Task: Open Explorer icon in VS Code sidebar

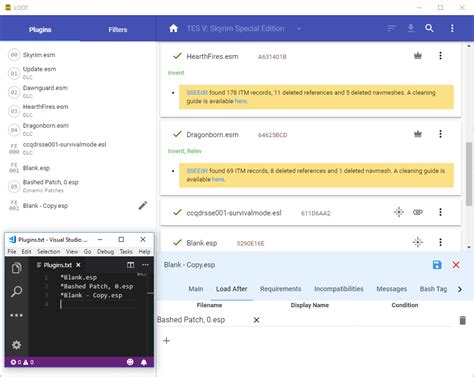Action: click(16, 268)
